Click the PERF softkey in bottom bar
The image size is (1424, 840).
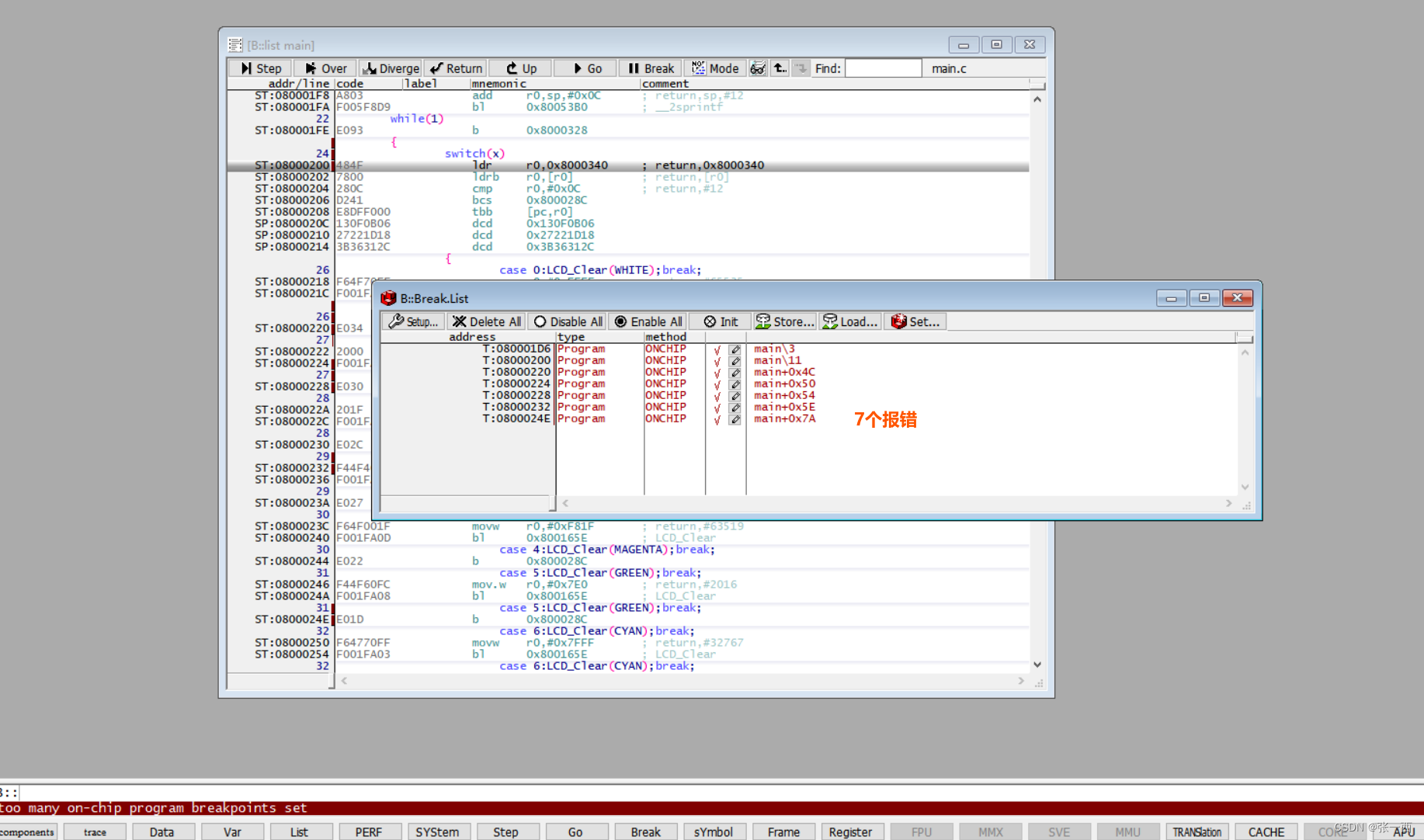(x=369, y=831)
